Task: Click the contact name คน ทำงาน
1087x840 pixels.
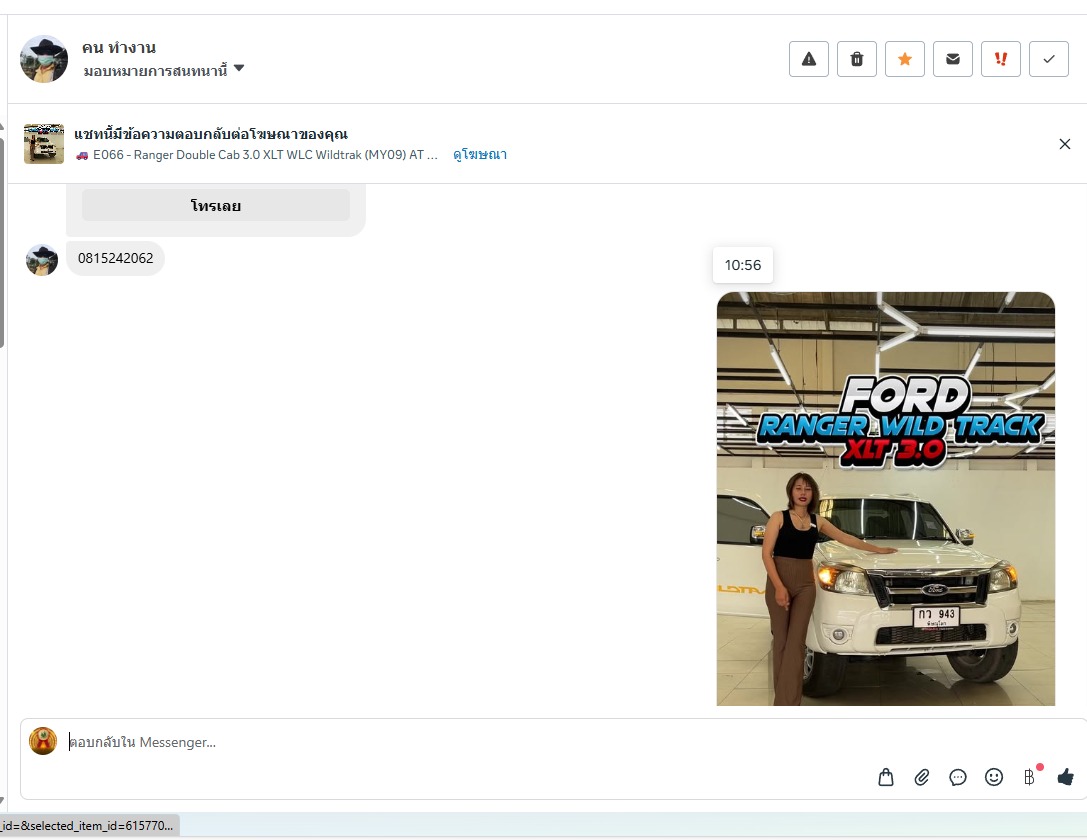Action: point(119,47)
